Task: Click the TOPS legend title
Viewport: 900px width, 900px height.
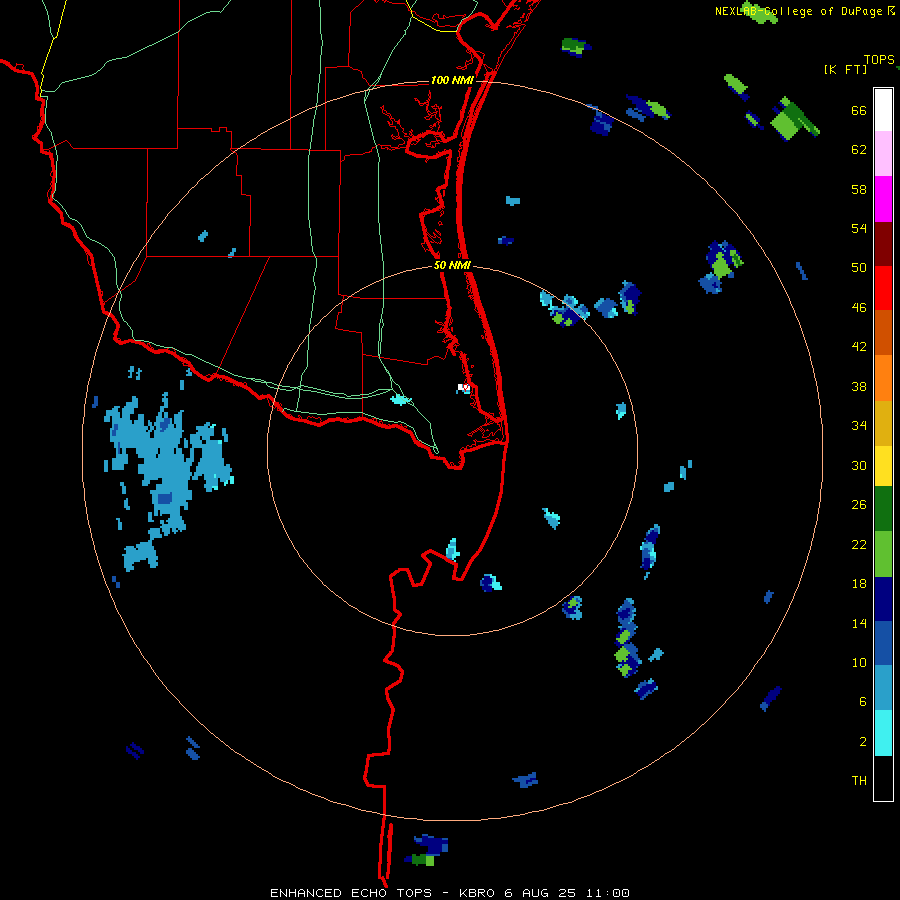Action: click(879, 60)
